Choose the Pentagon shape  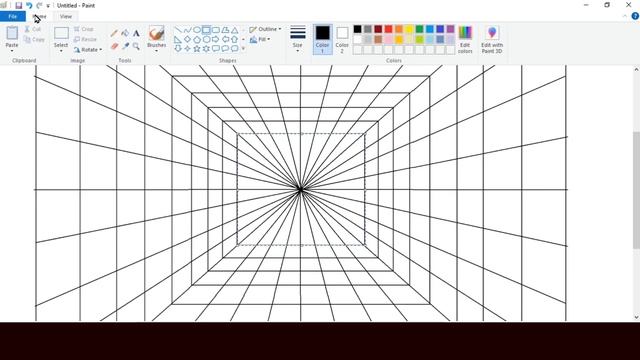[x=197, y=39]
